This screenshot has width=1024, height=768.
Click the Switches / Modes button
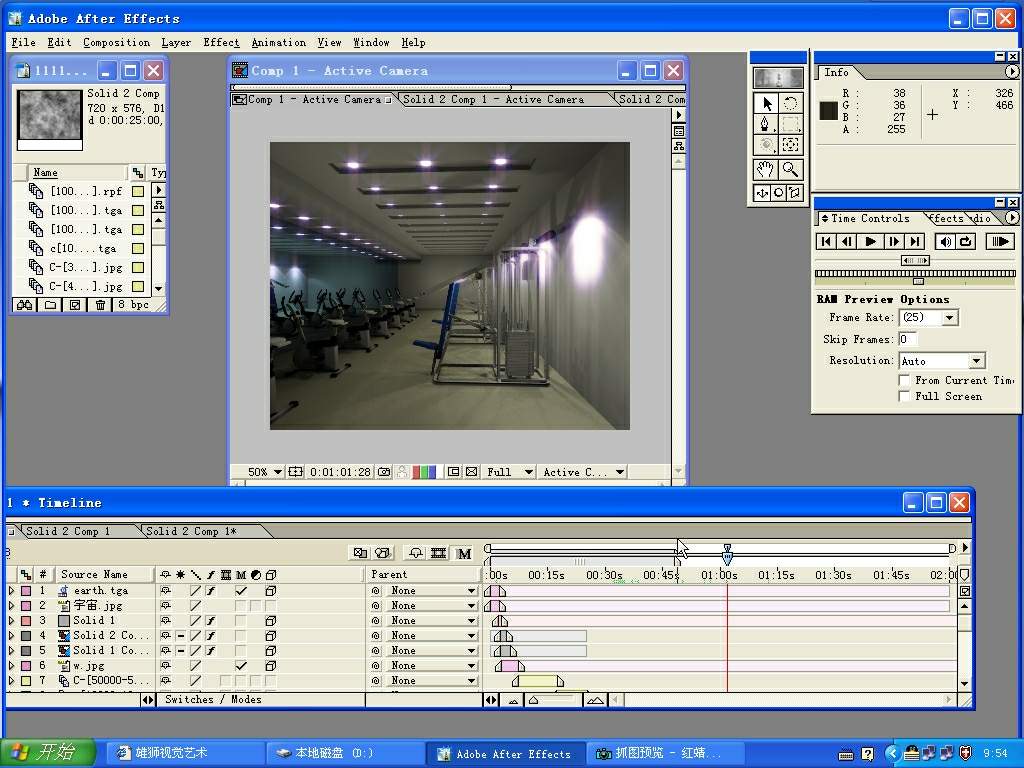point(213,700)
